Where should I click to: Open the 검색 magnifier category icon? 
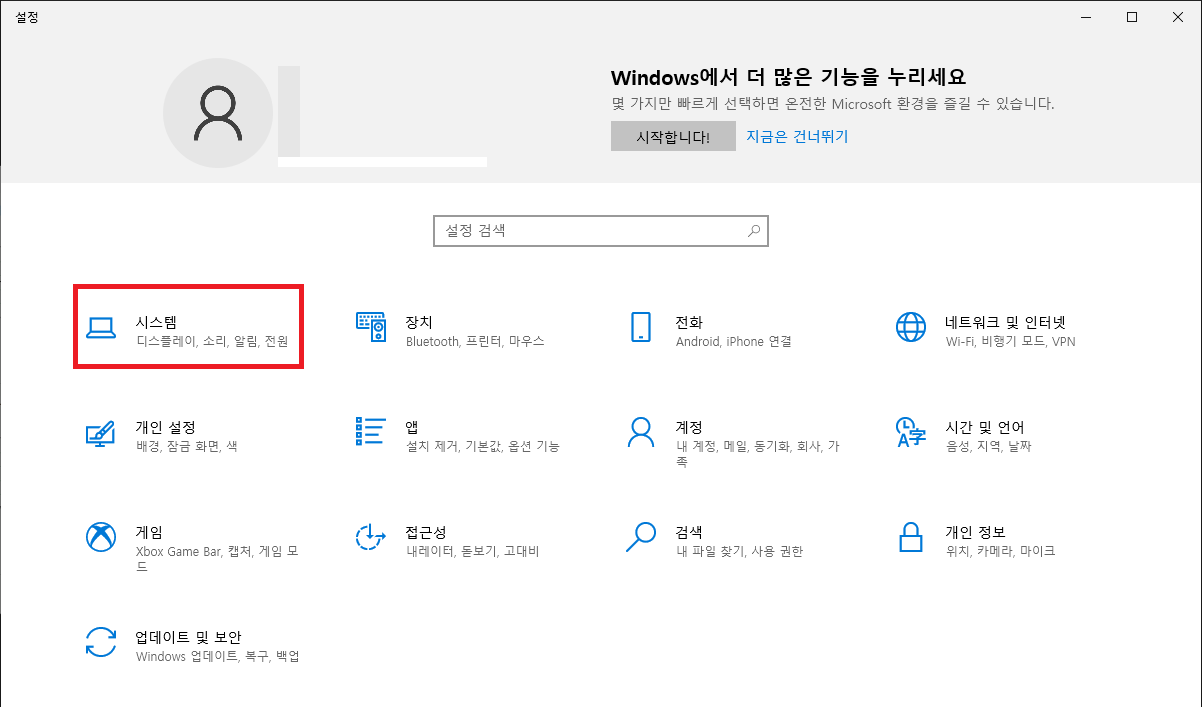pos(641,536)
